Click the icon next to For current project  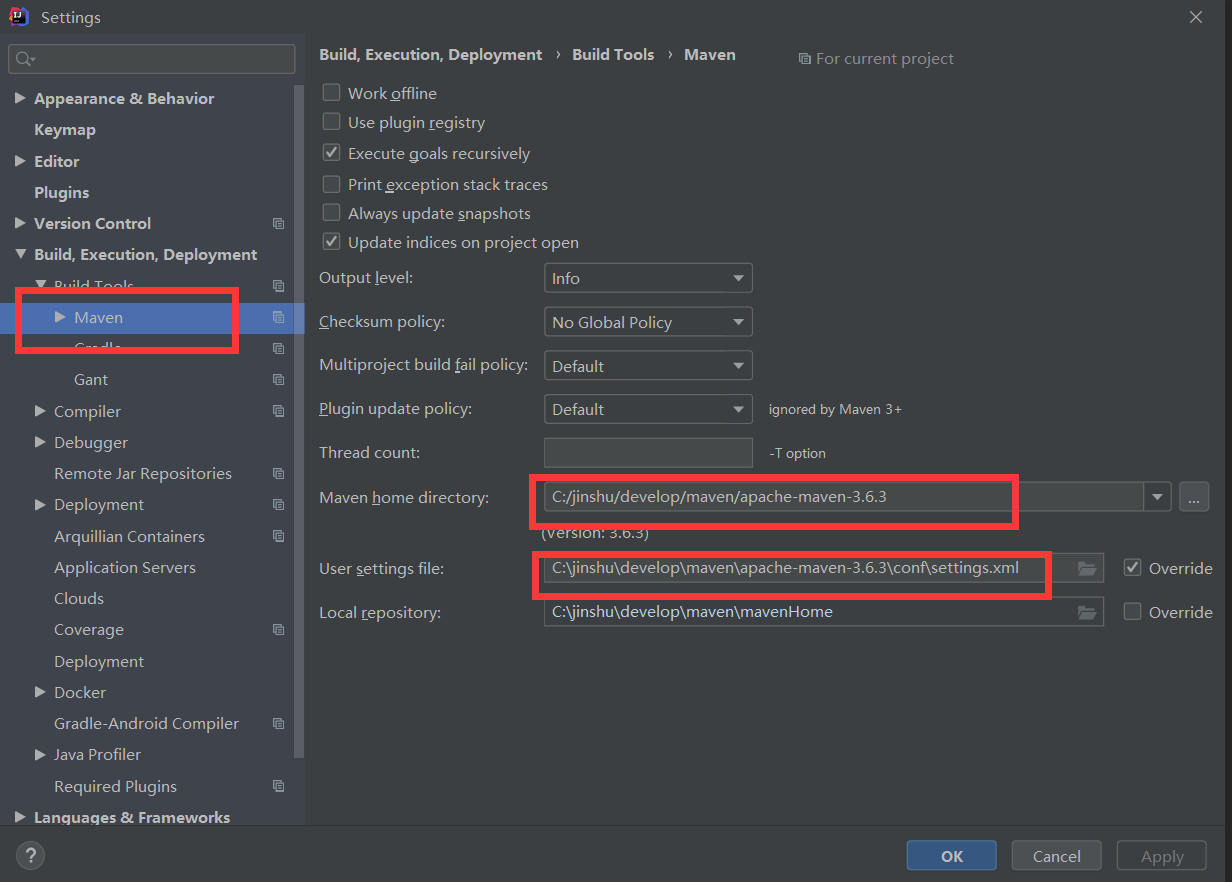[x=804, y=59]
